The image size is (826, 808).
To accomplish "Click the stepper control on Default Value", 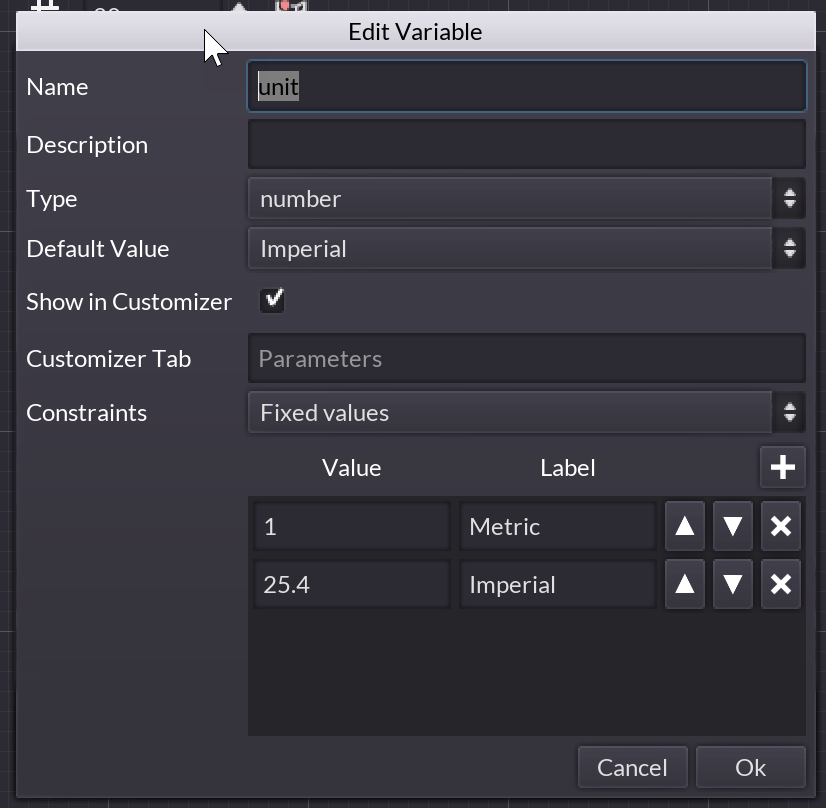I will tap(789, 249).
